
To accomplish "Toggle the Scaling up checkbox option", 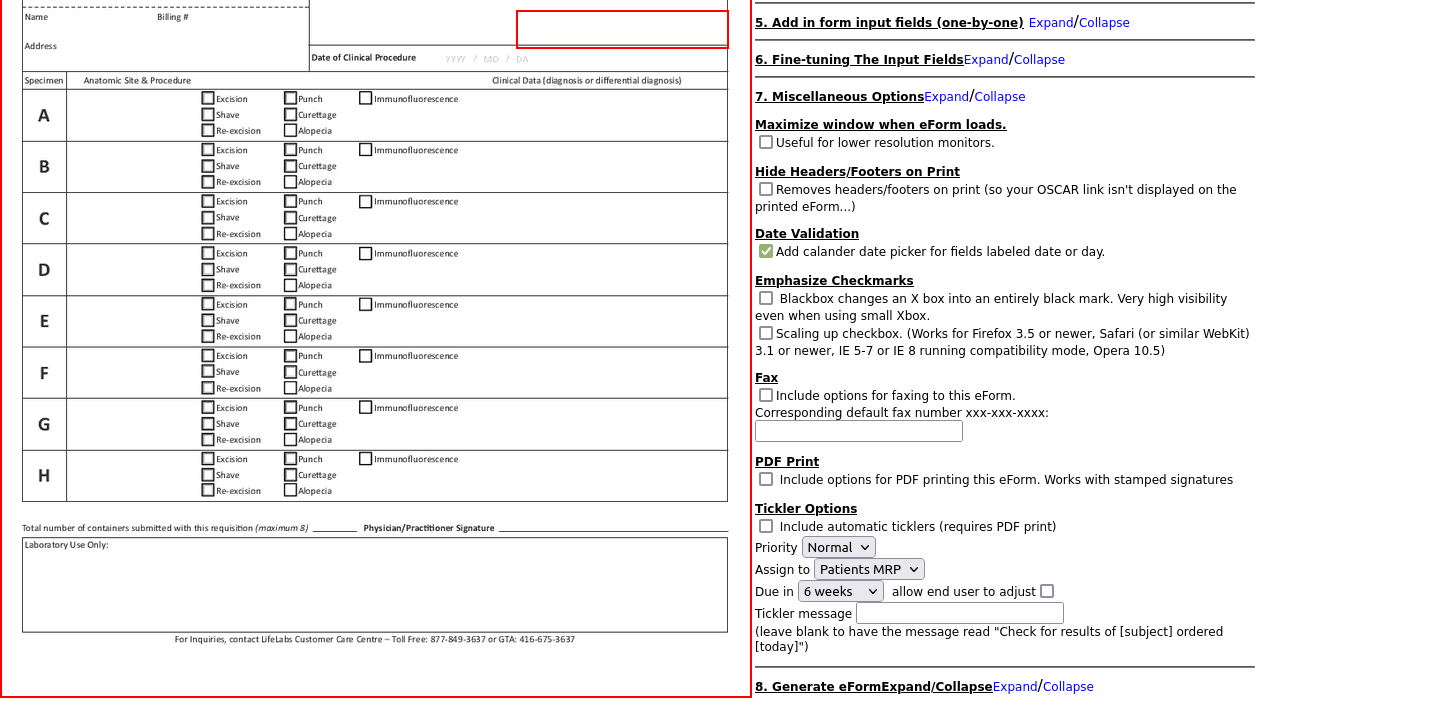I will [x=766, y=333].
